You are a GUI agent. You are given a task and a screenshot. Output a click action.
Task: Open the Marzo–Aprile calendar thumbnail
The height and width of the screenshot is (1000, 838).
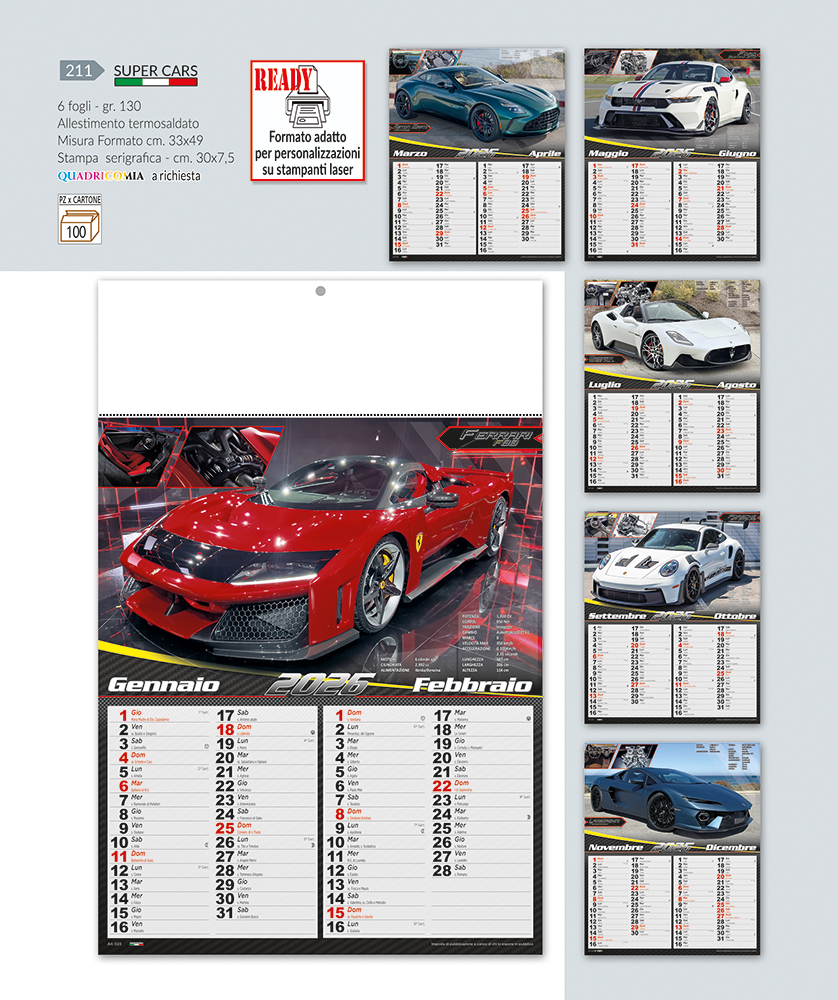[x=477, y=154]
